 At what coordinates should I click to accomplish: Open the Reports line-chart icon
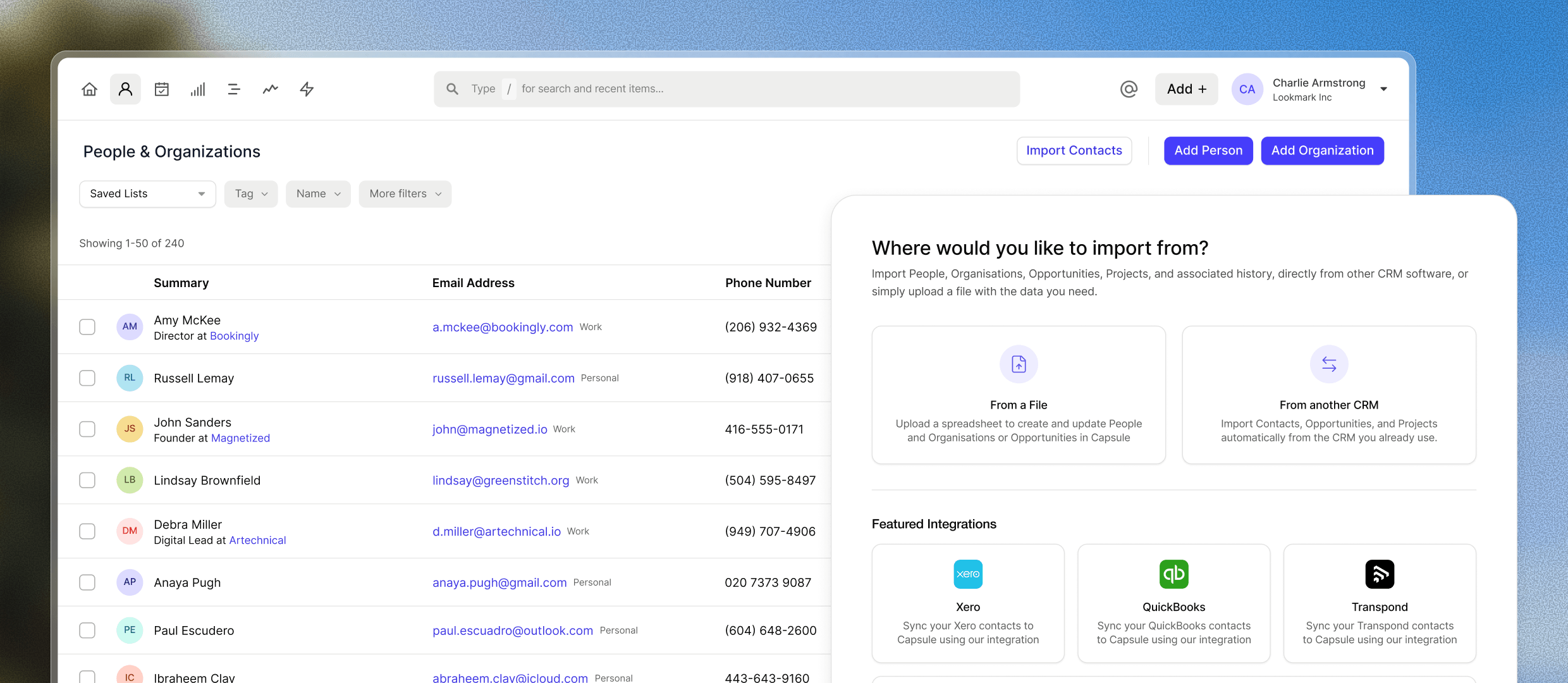[x=271, y=89]
